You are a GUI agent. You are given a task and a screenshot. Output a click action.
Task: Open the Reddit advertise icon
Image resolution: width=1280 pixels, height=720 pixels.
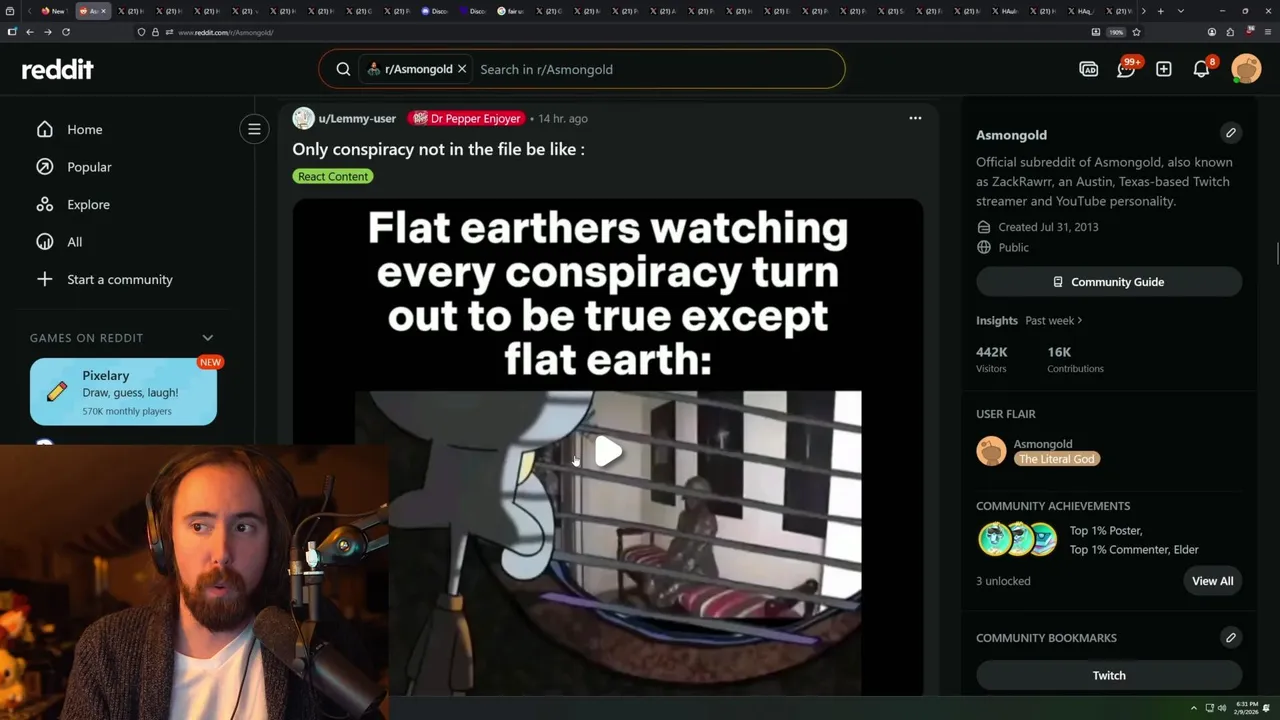point(1088,69)
